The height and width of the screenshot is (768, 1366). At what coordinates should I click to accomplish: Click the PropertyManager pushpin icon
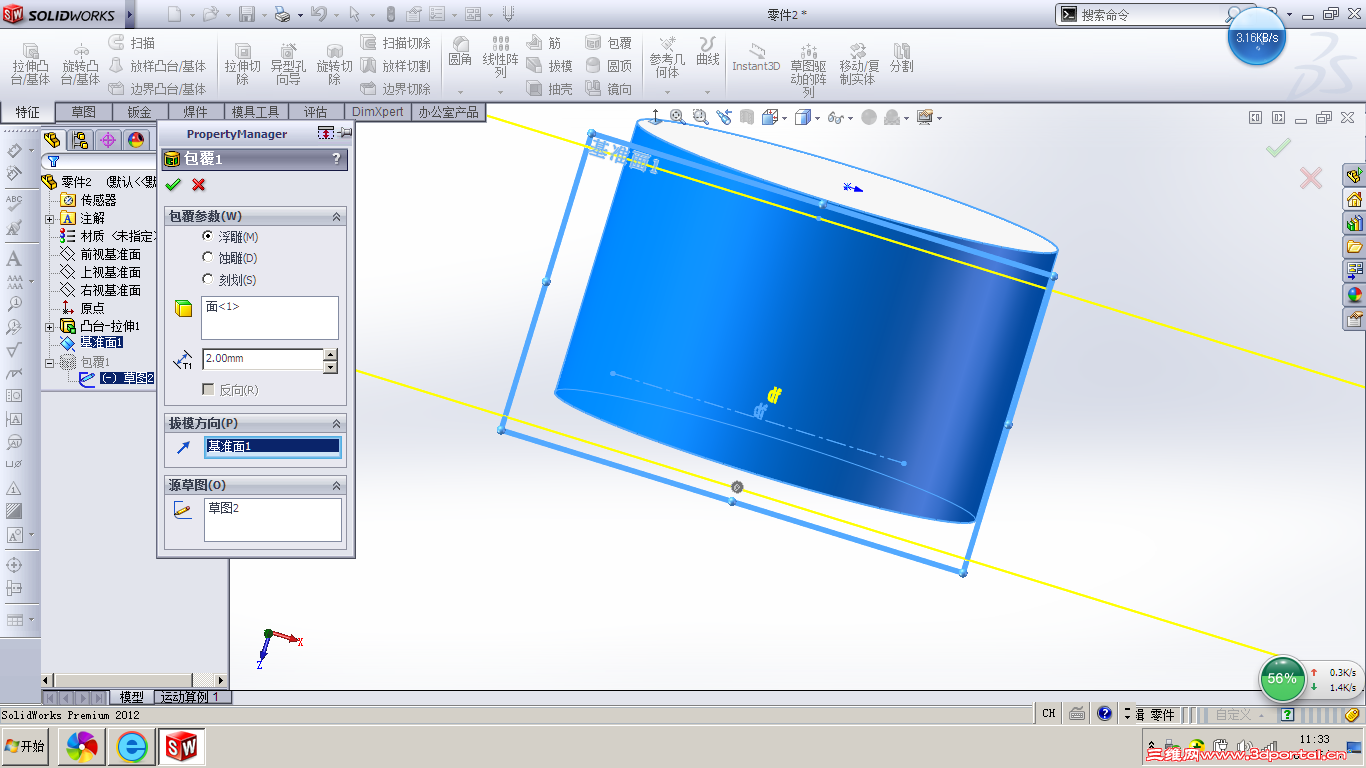(x=345, y=133)
